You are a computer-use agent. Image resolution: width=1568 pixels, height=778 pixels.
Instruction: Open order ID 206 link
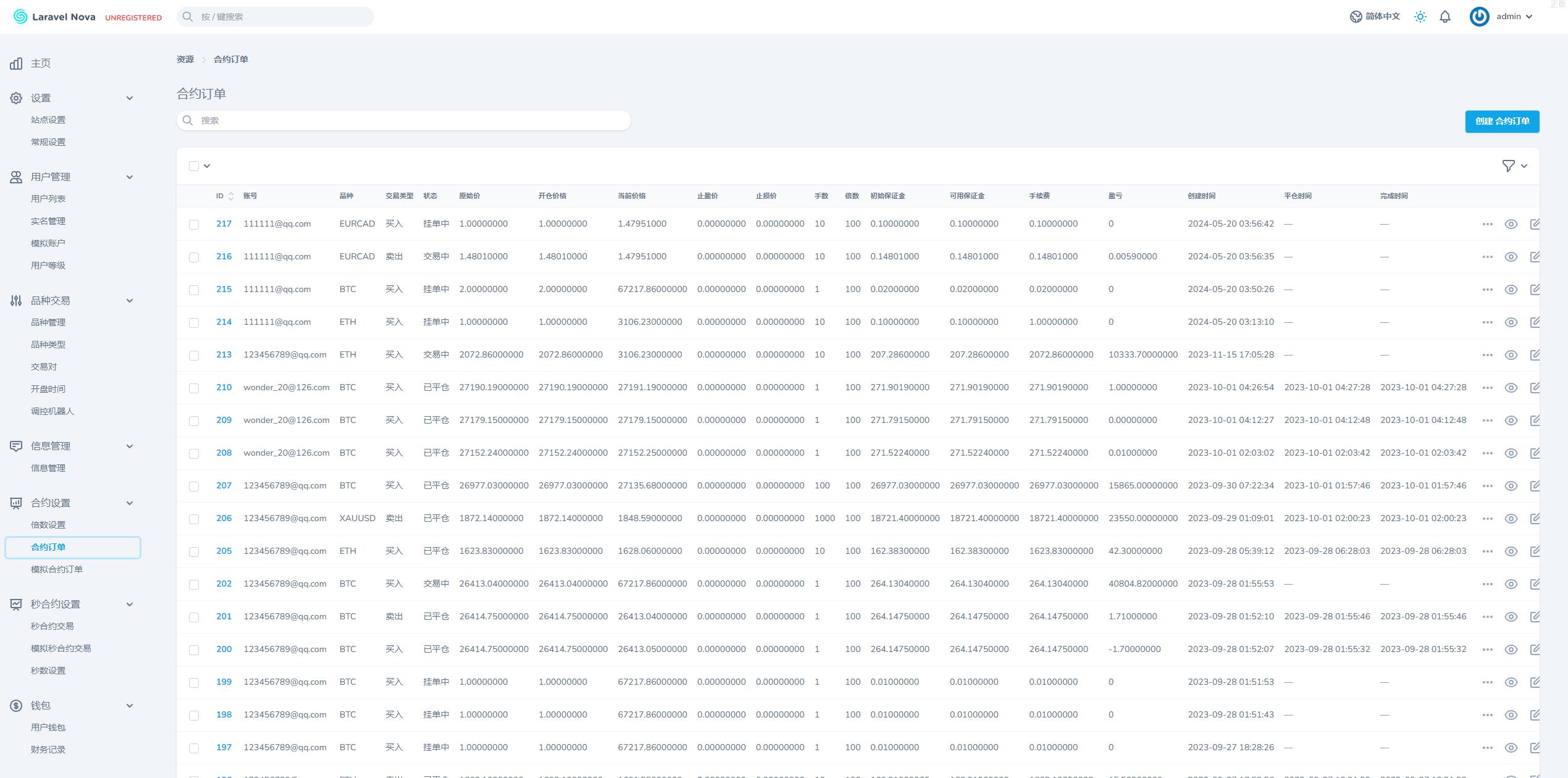[x=224, y=519]
